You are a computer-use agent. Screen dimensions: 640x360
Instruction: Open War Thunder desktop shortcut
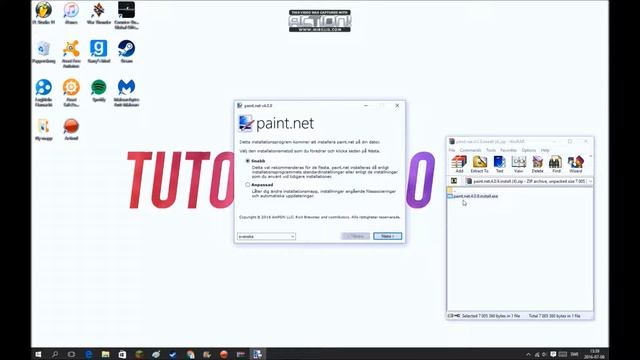[x=99, y=13]
